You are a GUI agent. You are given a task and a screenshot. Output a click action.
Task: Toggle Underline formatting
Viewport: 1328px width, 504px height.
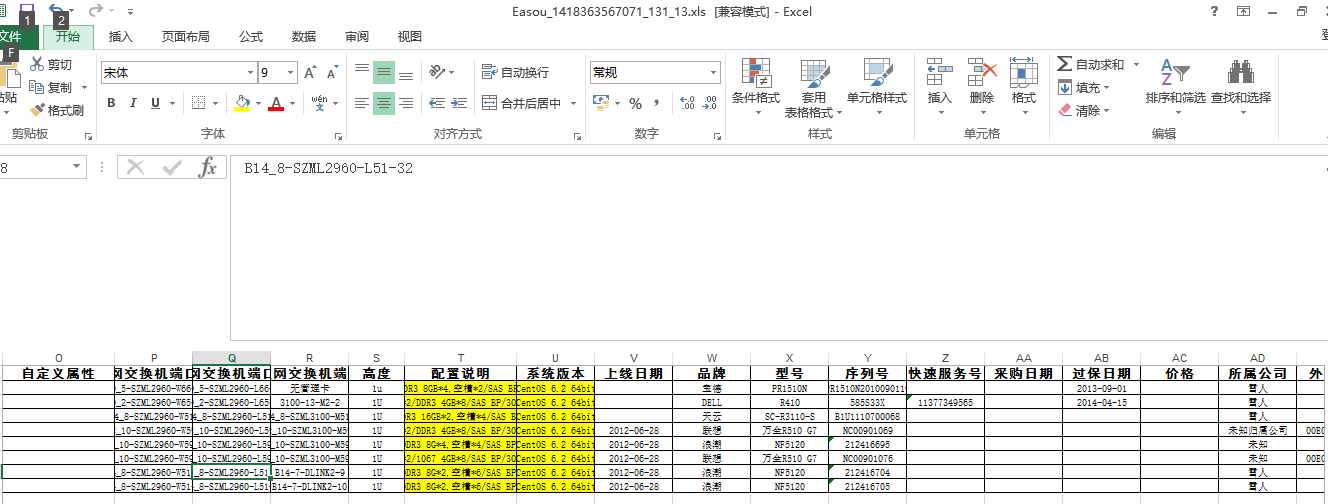point(155,103)
